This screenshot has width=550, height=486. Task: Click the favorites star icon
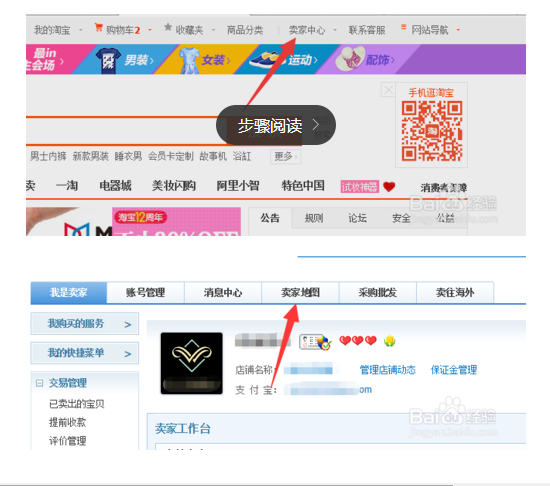pos(168,27)
